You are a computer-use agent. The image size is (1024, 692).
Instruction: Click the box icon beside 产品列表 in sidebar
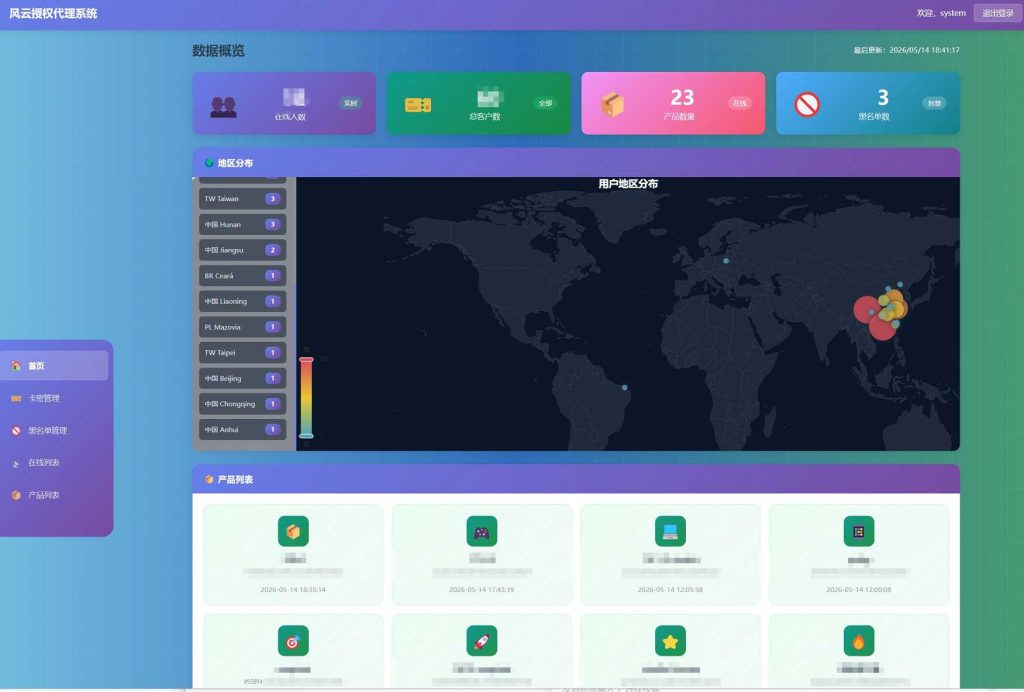point(16,495)
